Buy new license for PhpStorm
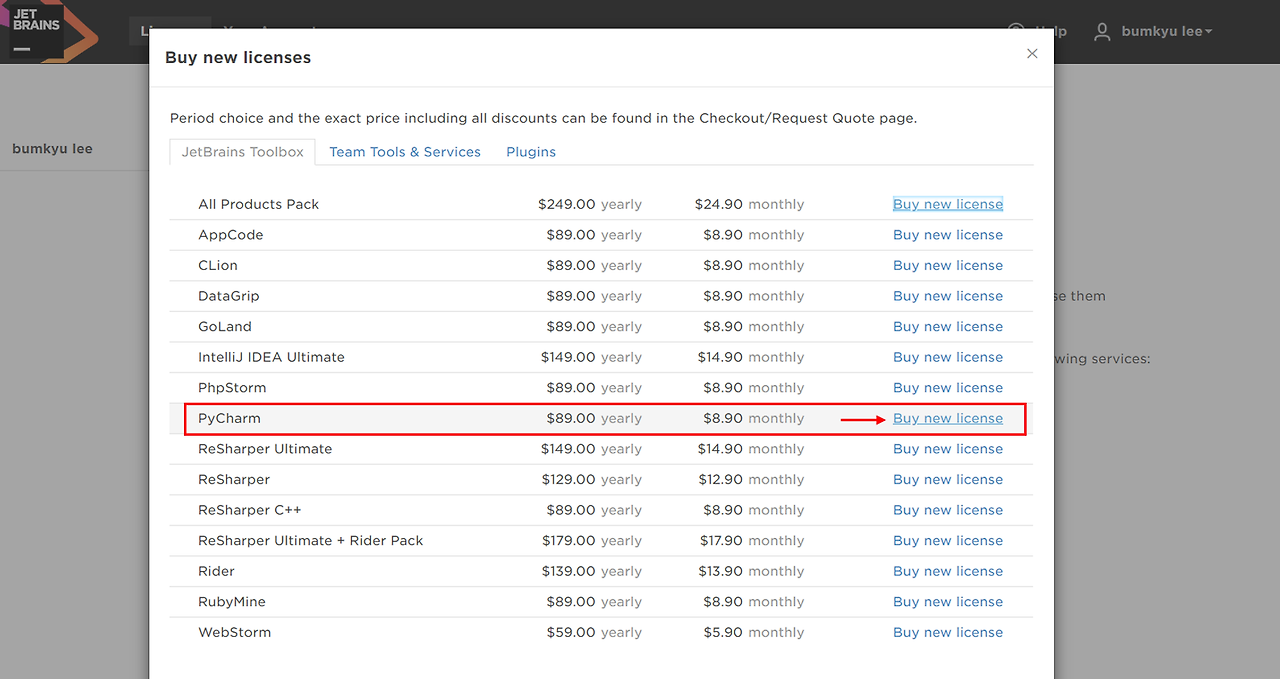 pyautogui.click(x=948, y=388)
